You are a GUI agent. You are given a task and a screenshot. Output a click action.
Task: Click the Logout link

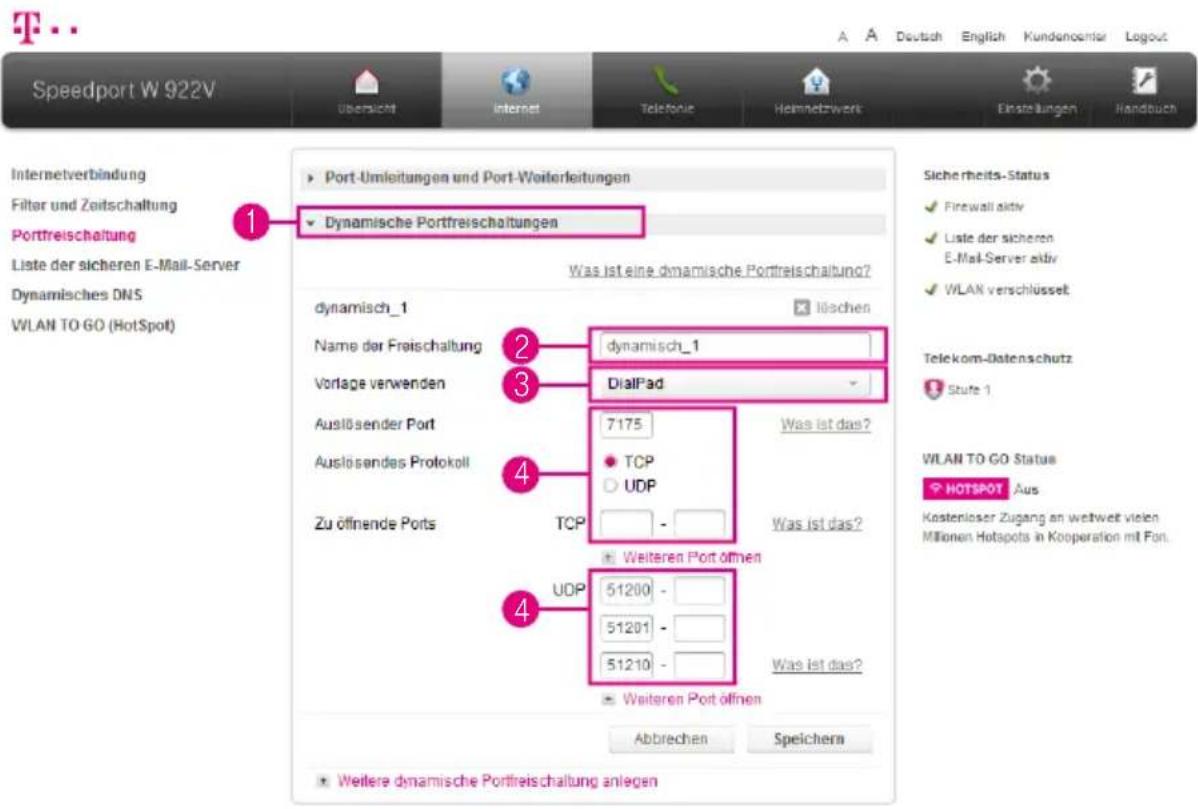(x=1145, y=37)
